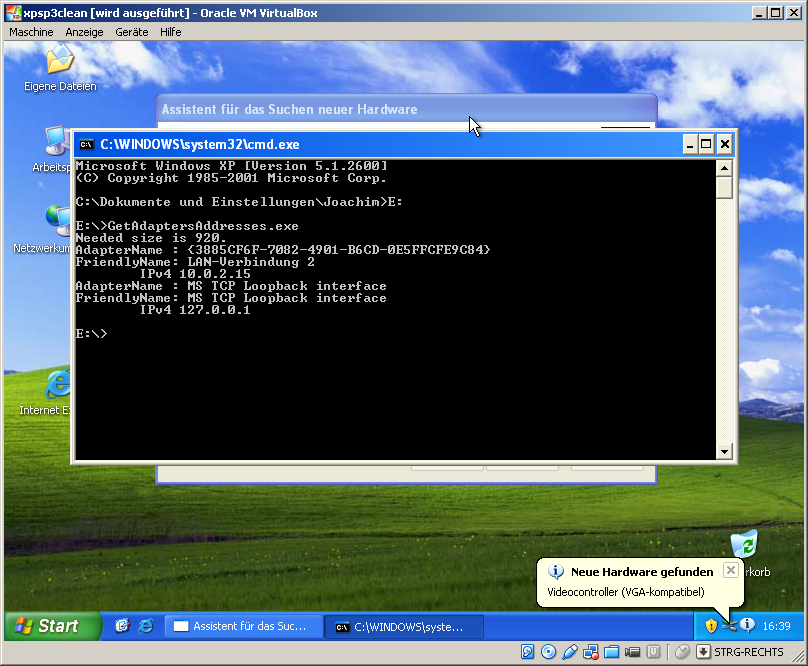This screenshot has height=666, width=808.
Task: Click the video capture indicator in VirtualBox status bar
Action: pos(632,652)
